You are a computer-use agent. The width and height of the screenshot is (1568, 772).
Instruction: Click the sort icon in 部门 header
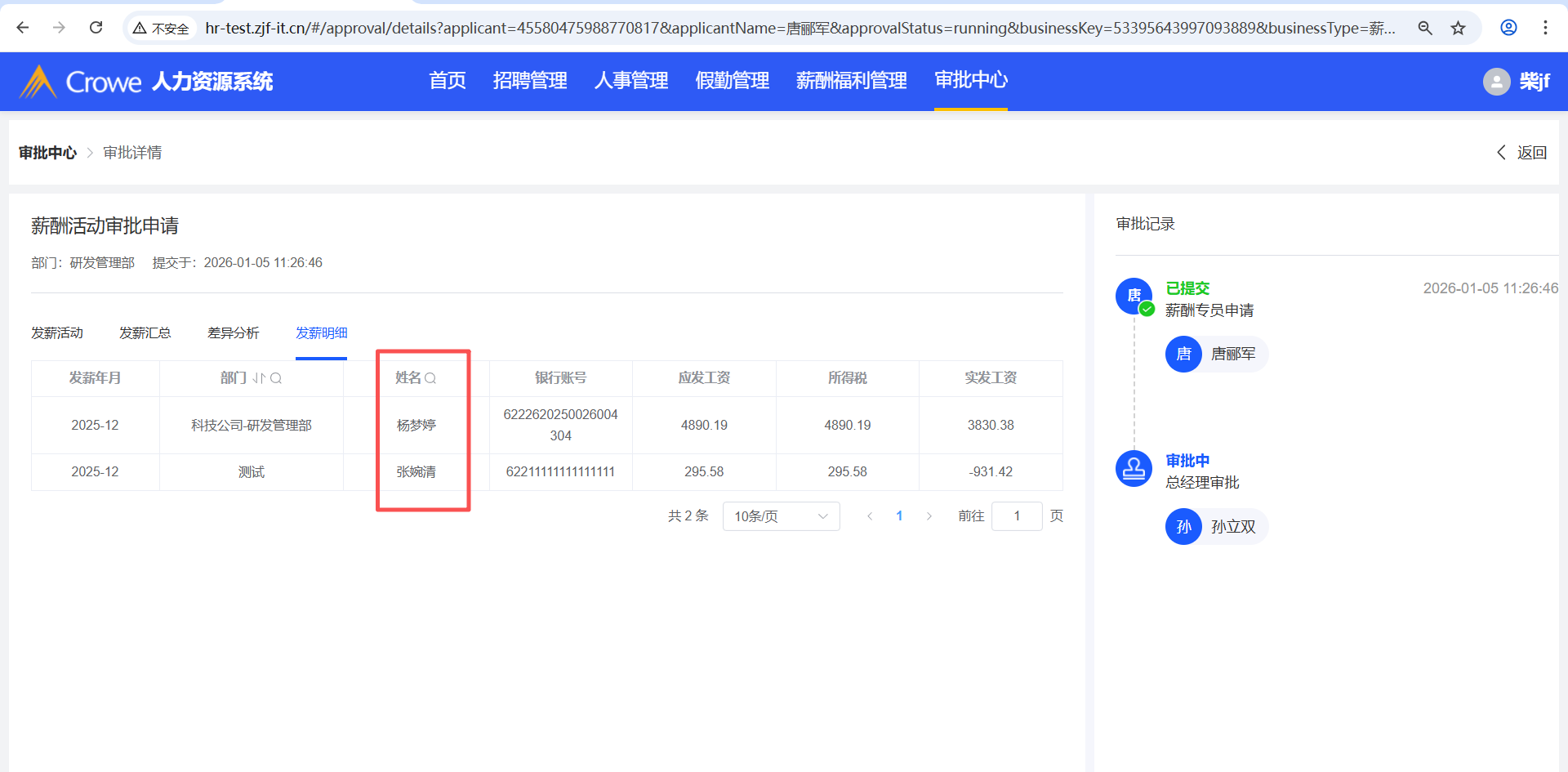[x=258, y=378]
